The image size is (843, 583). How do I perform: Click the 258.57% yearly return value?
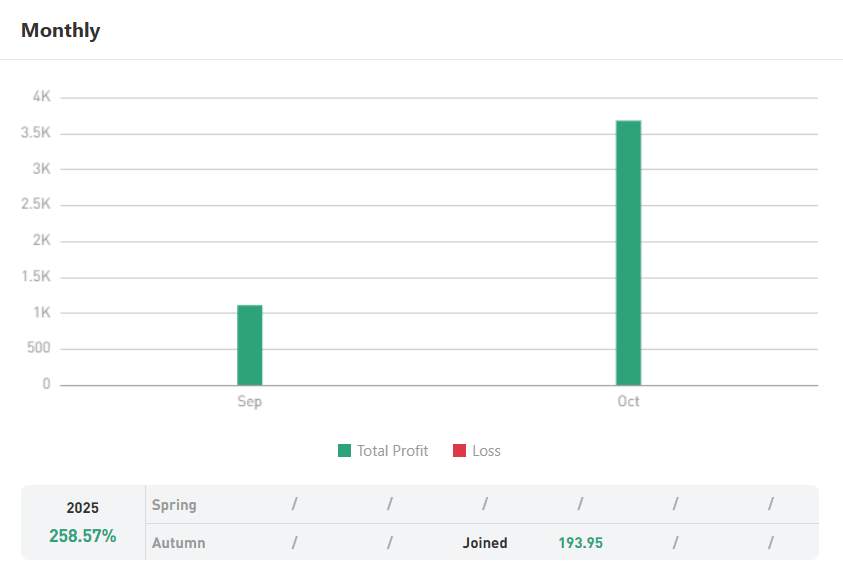tap(83, 536)
